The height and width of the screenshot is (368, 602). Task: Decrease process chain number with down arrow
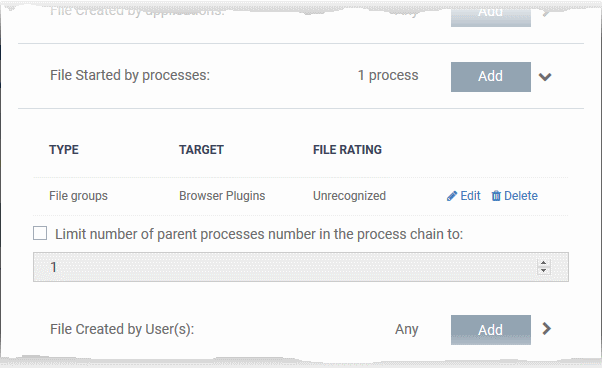[x=543, y=271]
